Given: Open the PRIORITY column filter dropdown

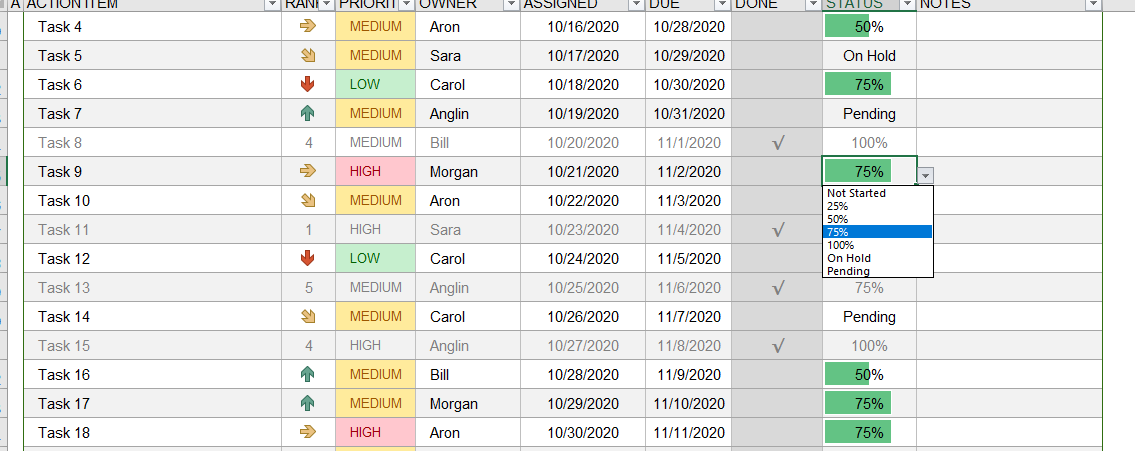Looking at the screenshot, I should pyautogui.click(x=407, y=4).
